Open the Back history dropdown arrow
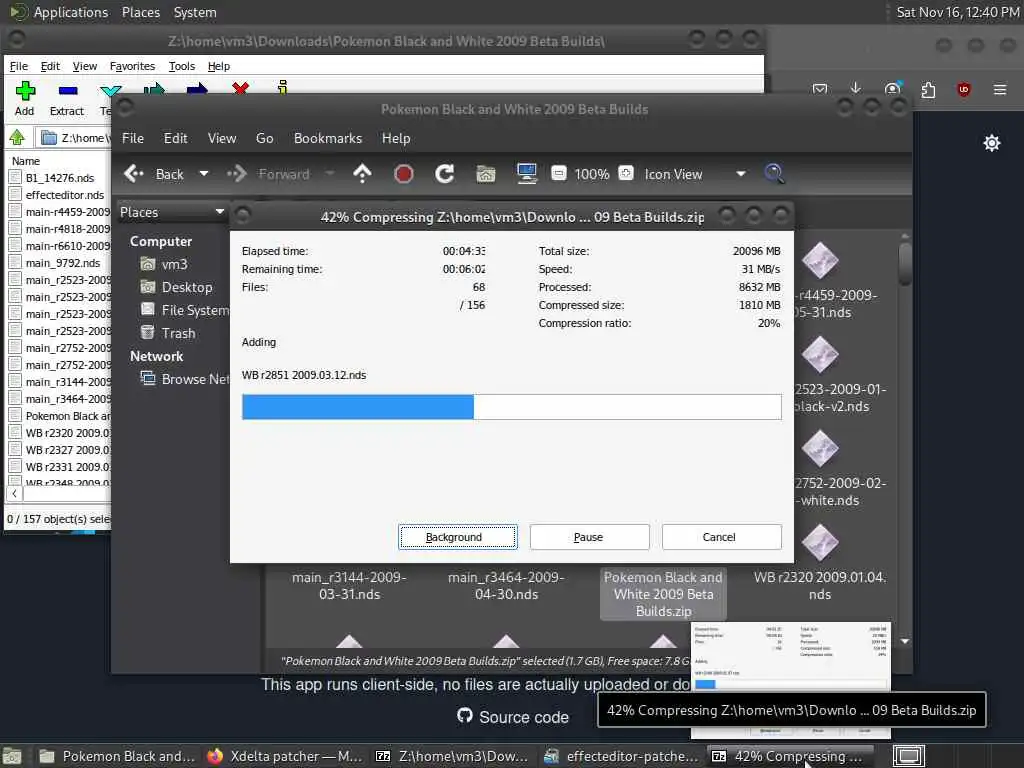The image size is (1024, 768). (204, 174)
